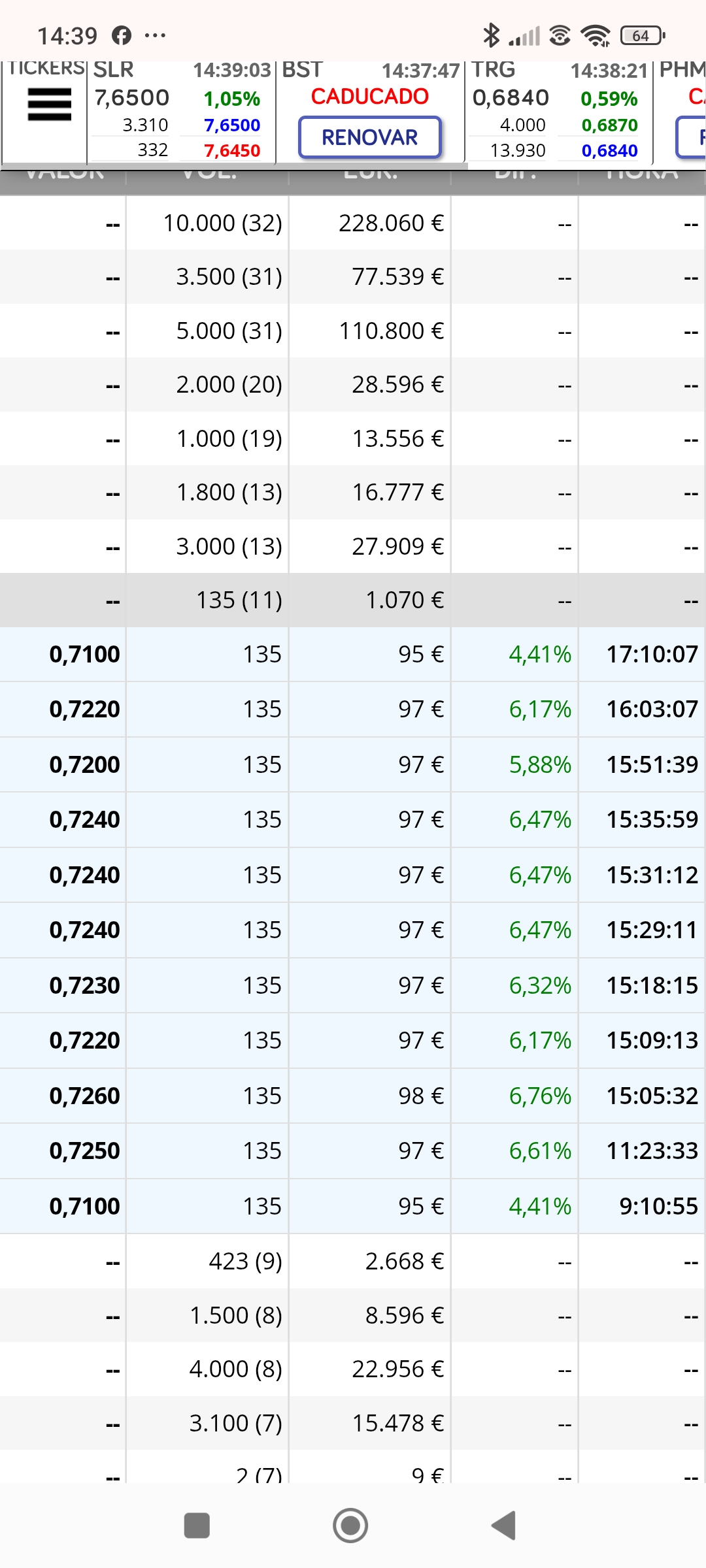Tap SLR change 1,05%

pyautogui.click(x=232, y=99)
